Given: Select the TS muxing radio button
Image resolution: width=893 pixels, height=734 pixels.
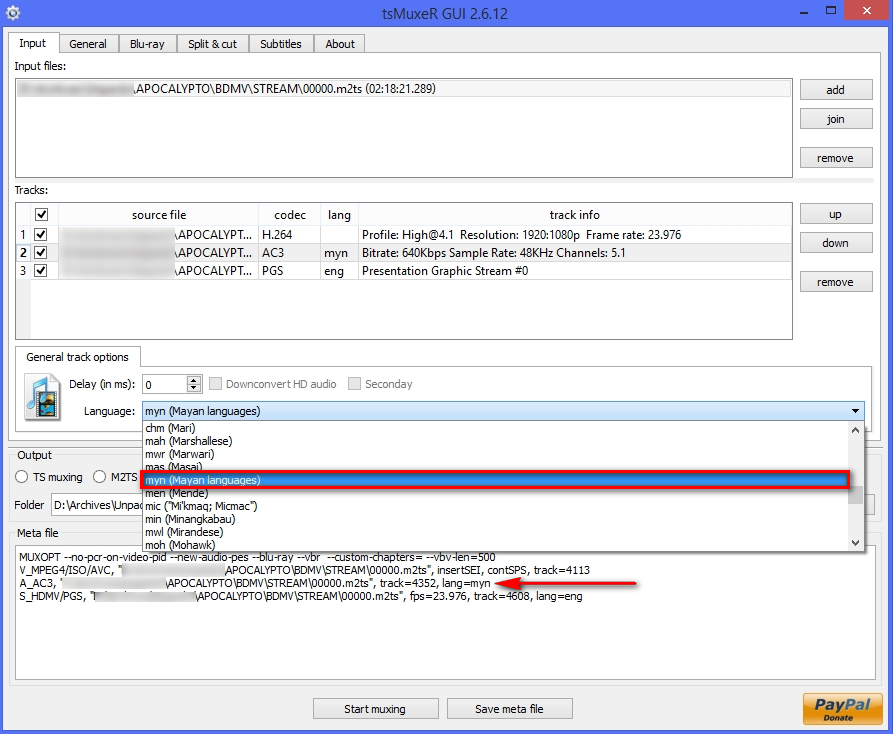Looking at the screenshot, I should point(22,477).
